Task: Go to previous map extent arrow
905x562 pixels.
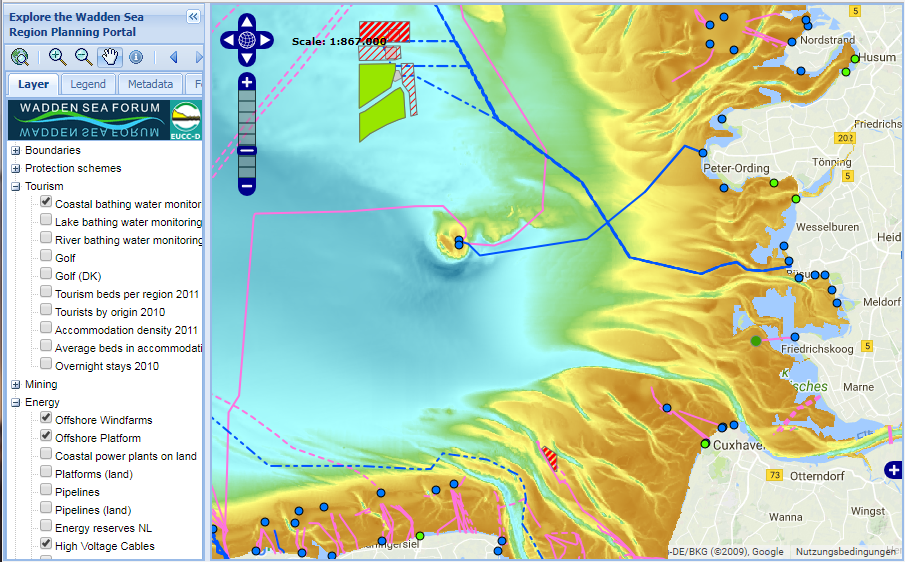Action: [x=173, y=57]
